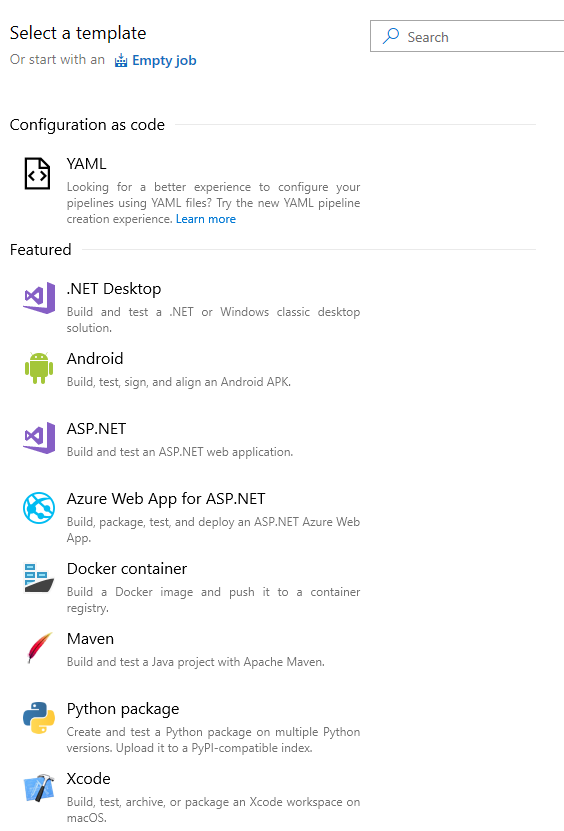Click the Xcode hammer icon

tap(39, 788)
